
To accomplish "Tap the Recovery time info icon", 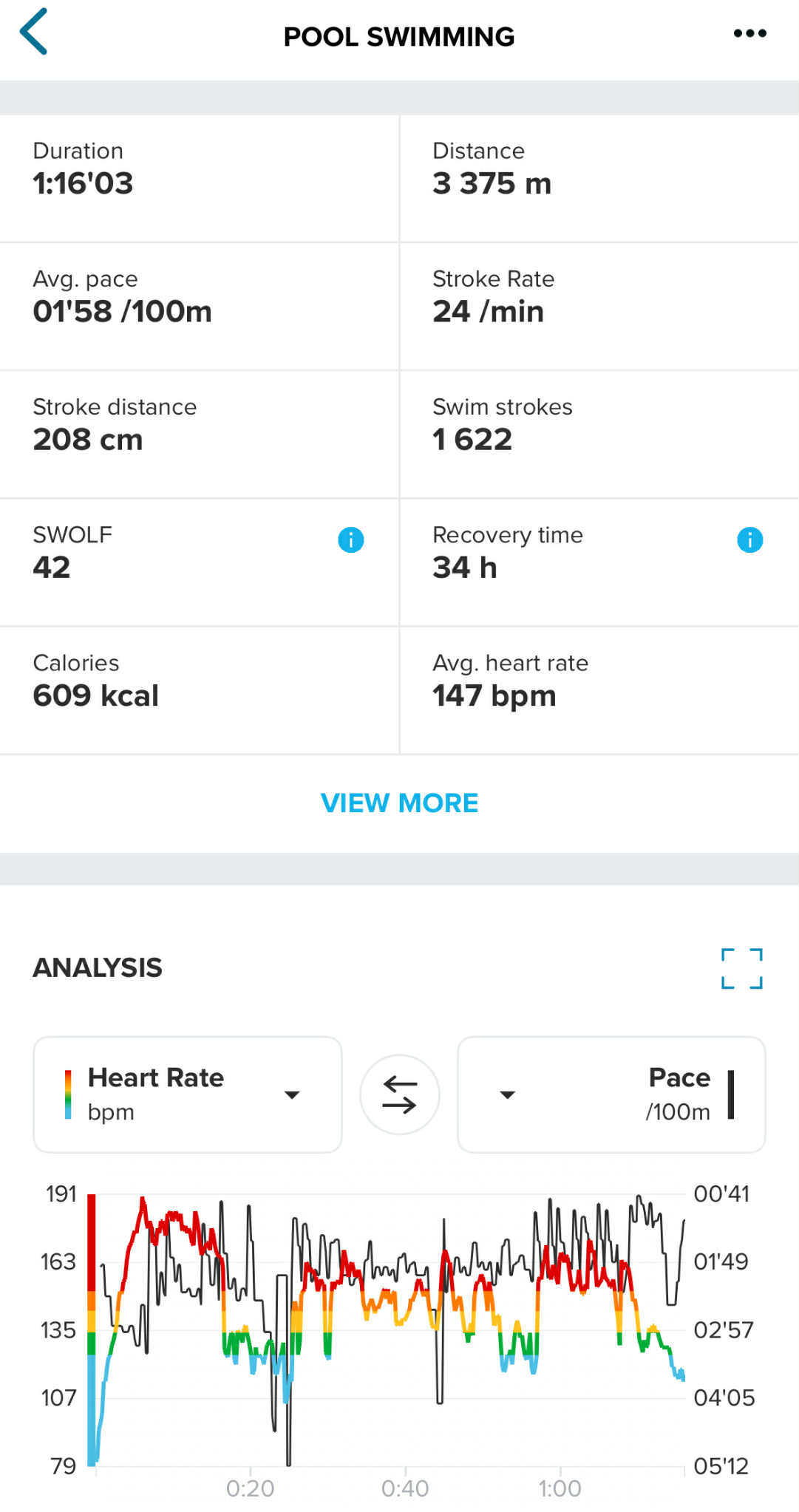I will coord(749,540).
